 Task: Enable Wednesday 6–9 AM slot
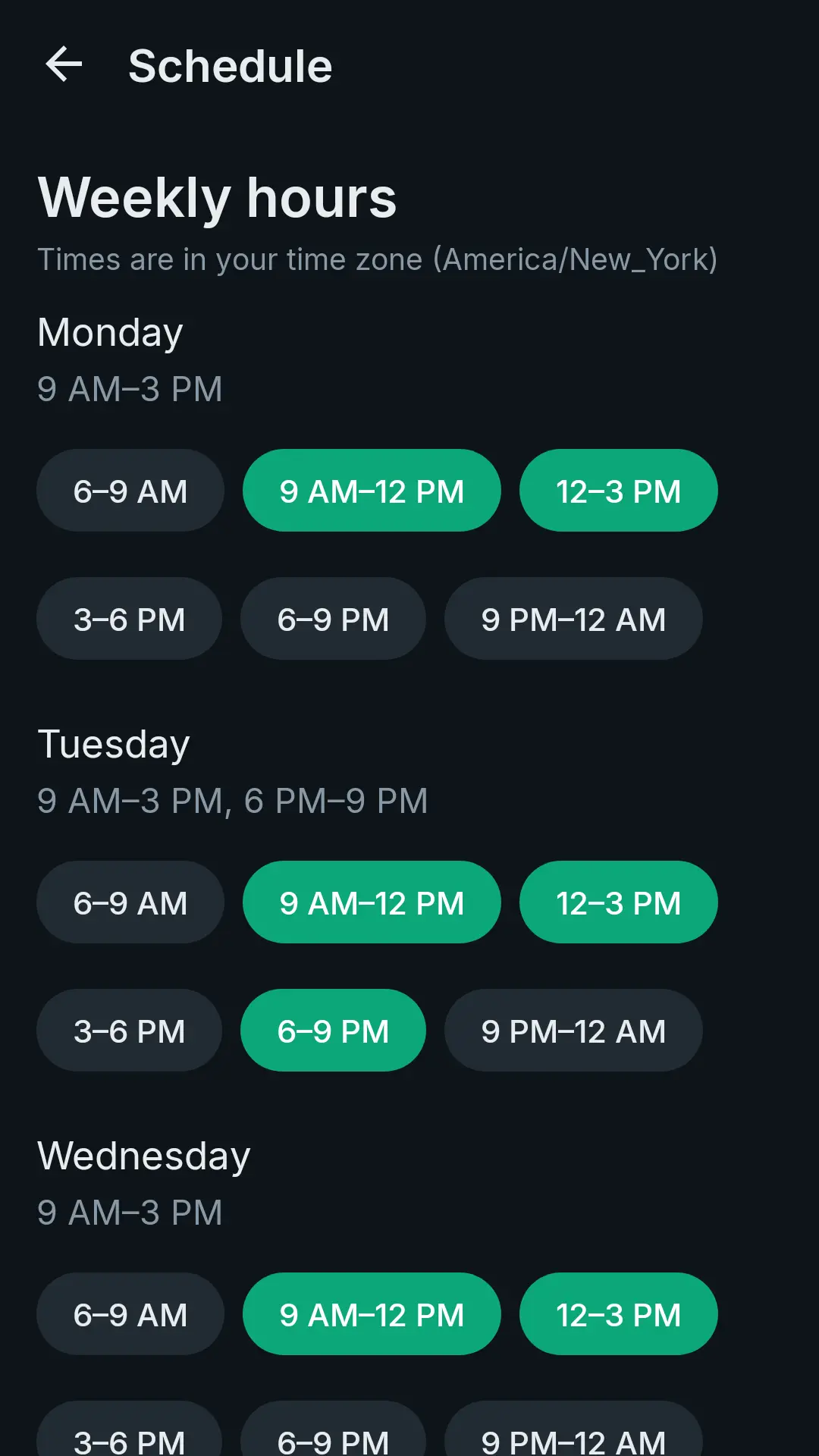pos(130,1314)
